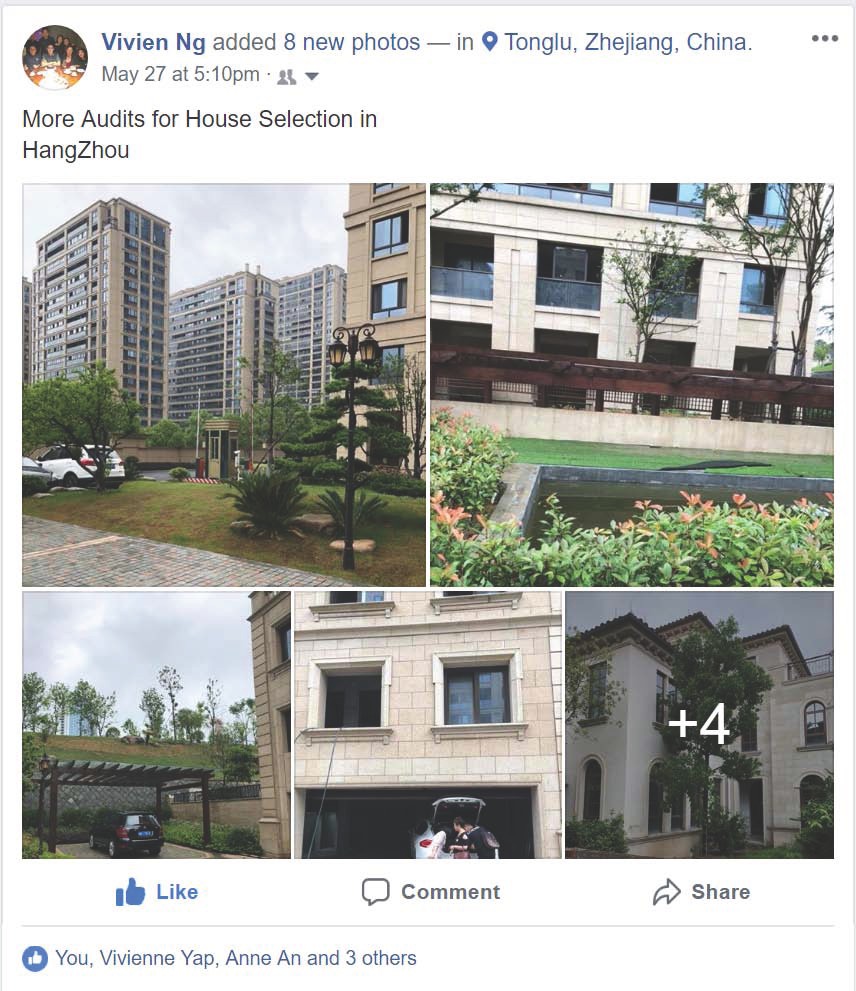
Task: Open the Vivien Ng profile link
Action: click(x=154, y=42)
